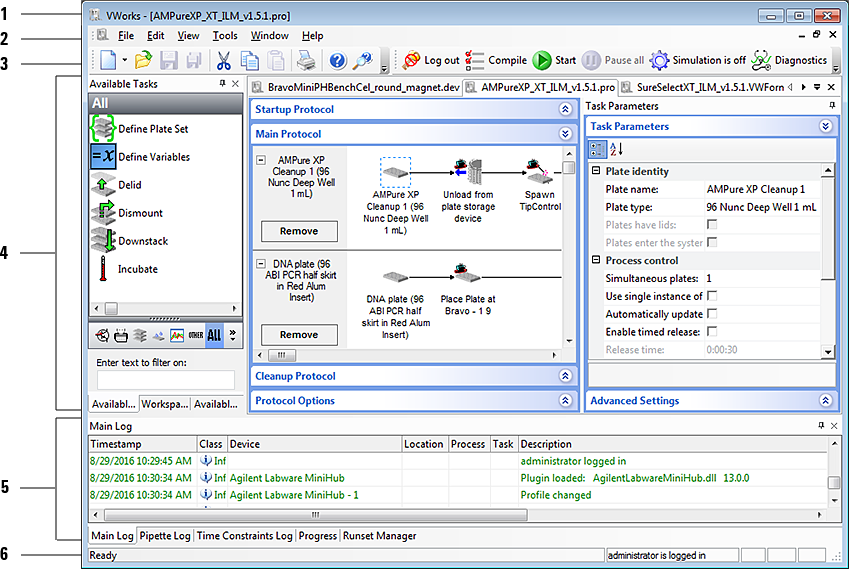Click the Log out button
This screenshot has width=849, height=570.
tap(431, 60)
